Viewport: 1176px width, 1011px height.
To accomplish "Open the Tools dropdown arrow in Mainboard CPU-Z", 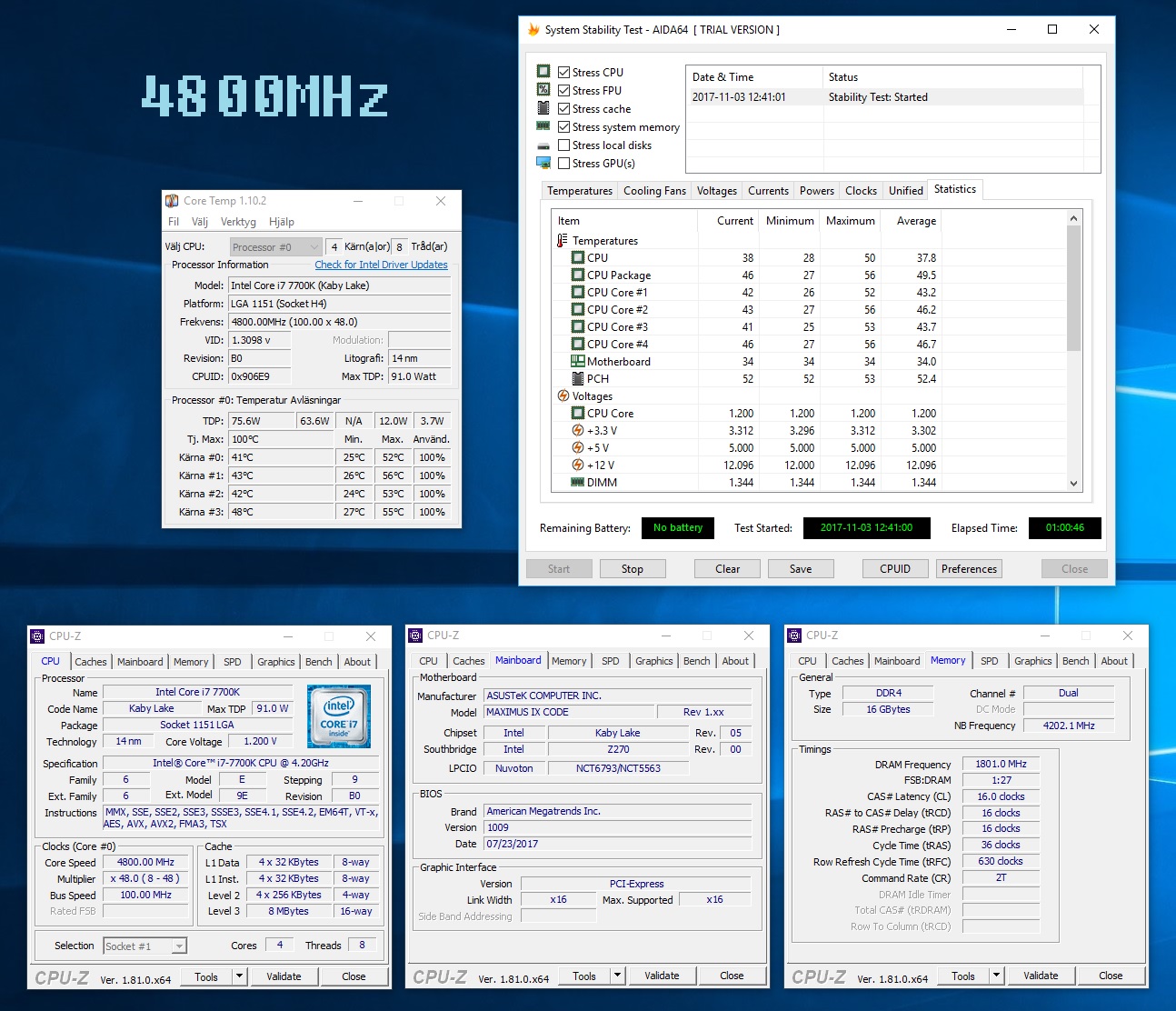I will pos(618,976).
